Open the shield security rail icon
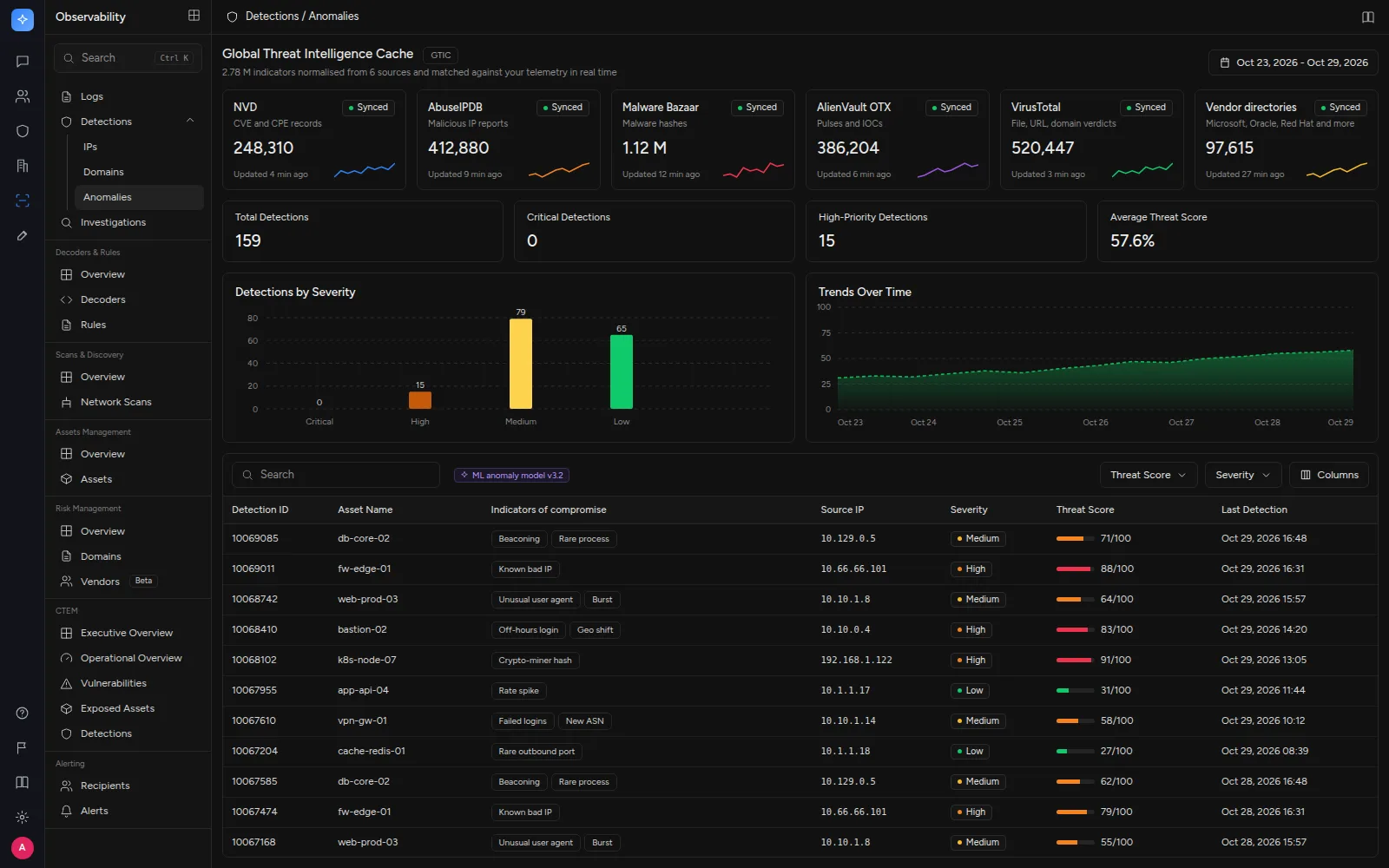This screenshot has width=1389, height=868. 23,131
